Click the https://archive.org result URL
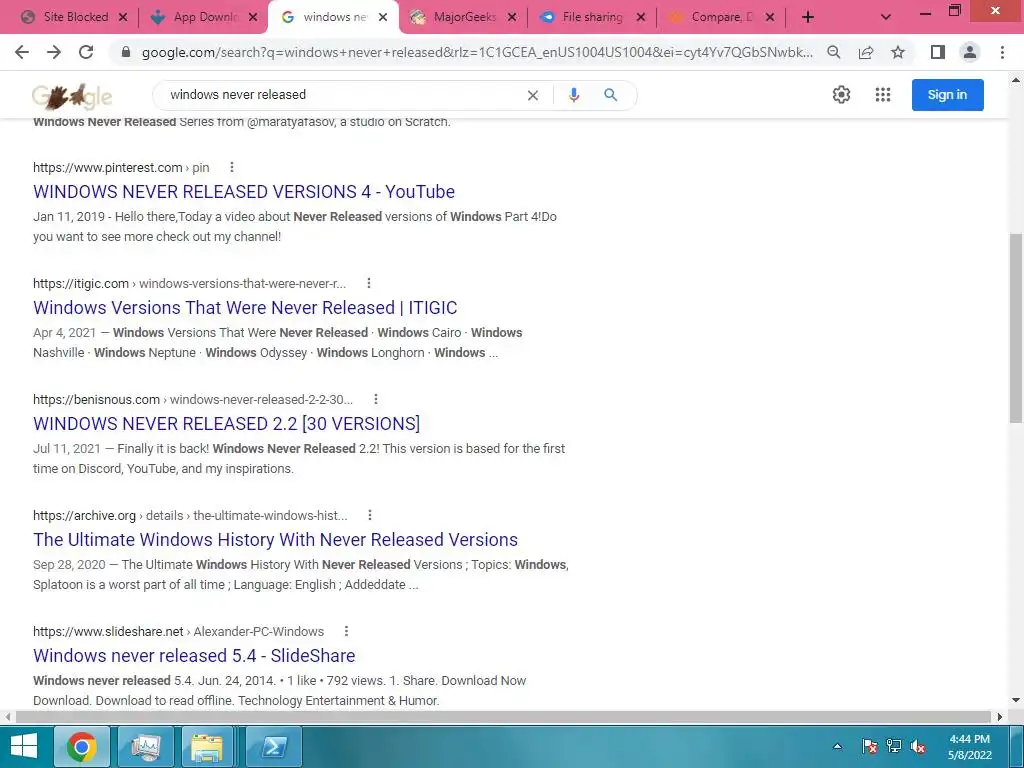This screenshot has height=768, width=1024. click(x=84, y=515)
